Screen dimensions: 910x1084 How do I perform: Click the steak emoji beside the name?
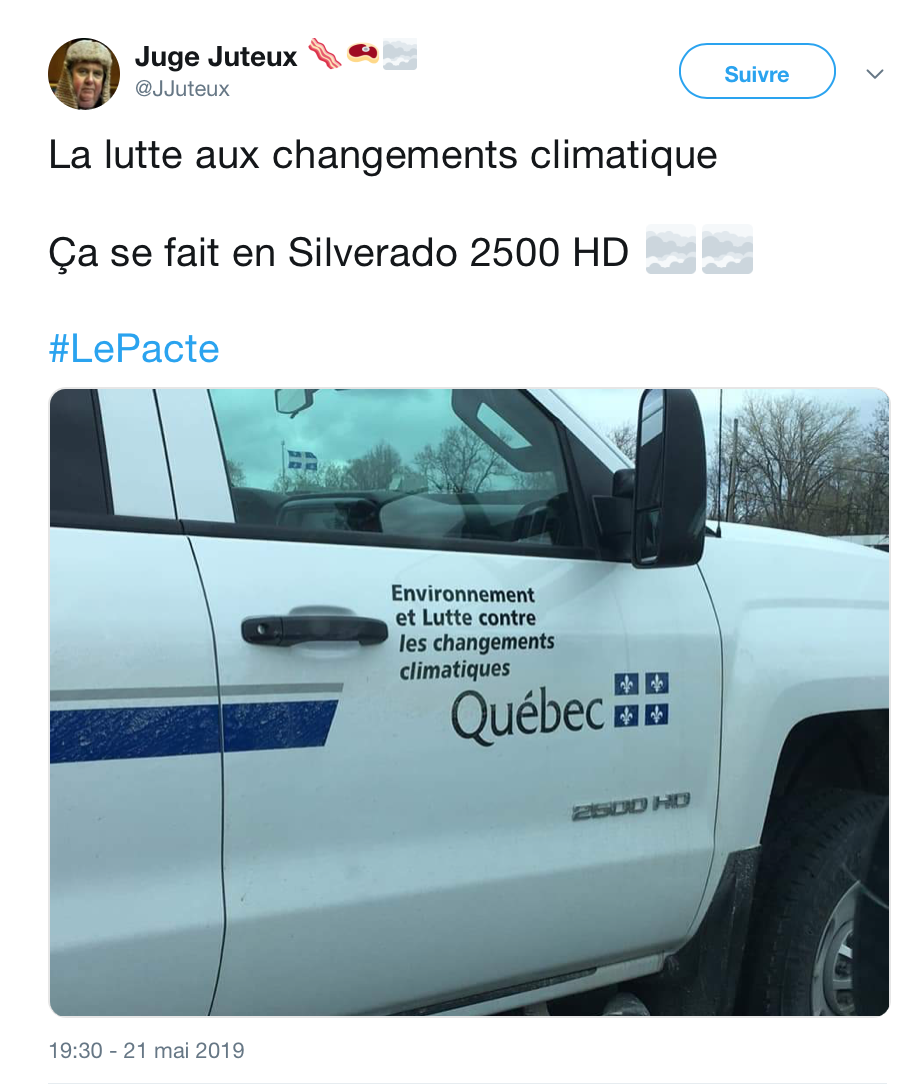[x=362, y=53]
